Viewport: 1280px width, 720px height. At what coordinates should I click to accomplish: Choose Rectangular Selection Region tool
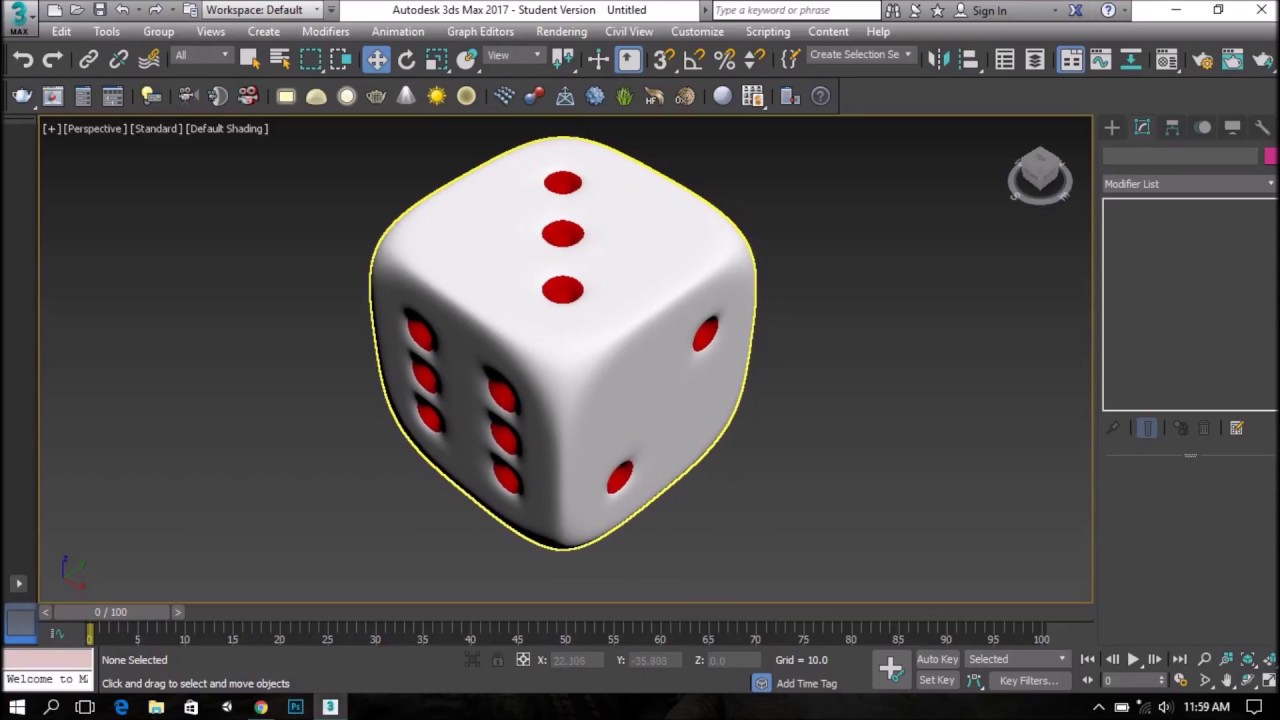[311, 60]
